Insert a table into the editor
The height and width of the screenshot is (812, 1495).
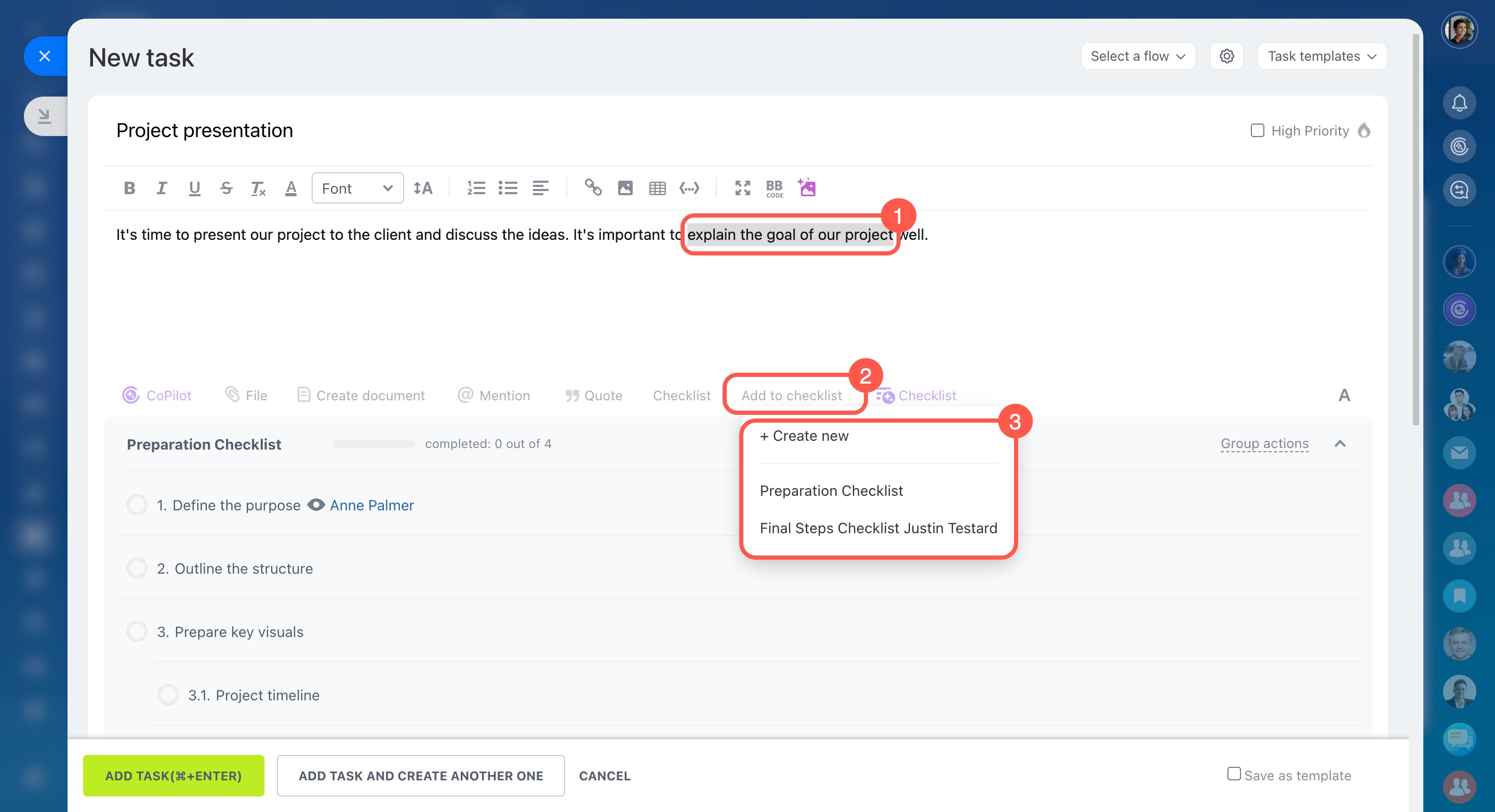pos(657,188)
